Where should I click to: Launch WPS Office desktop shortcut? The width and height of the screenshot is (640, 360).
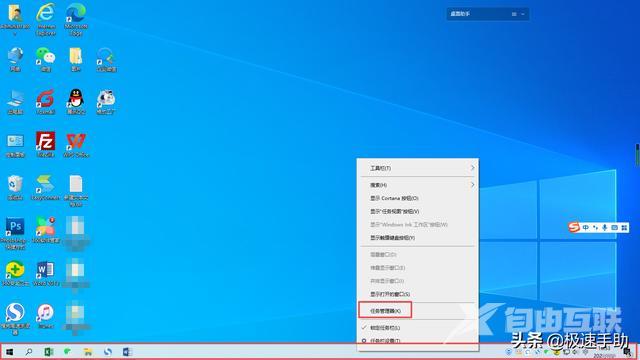pyautogui.click(x=76, y=144)
